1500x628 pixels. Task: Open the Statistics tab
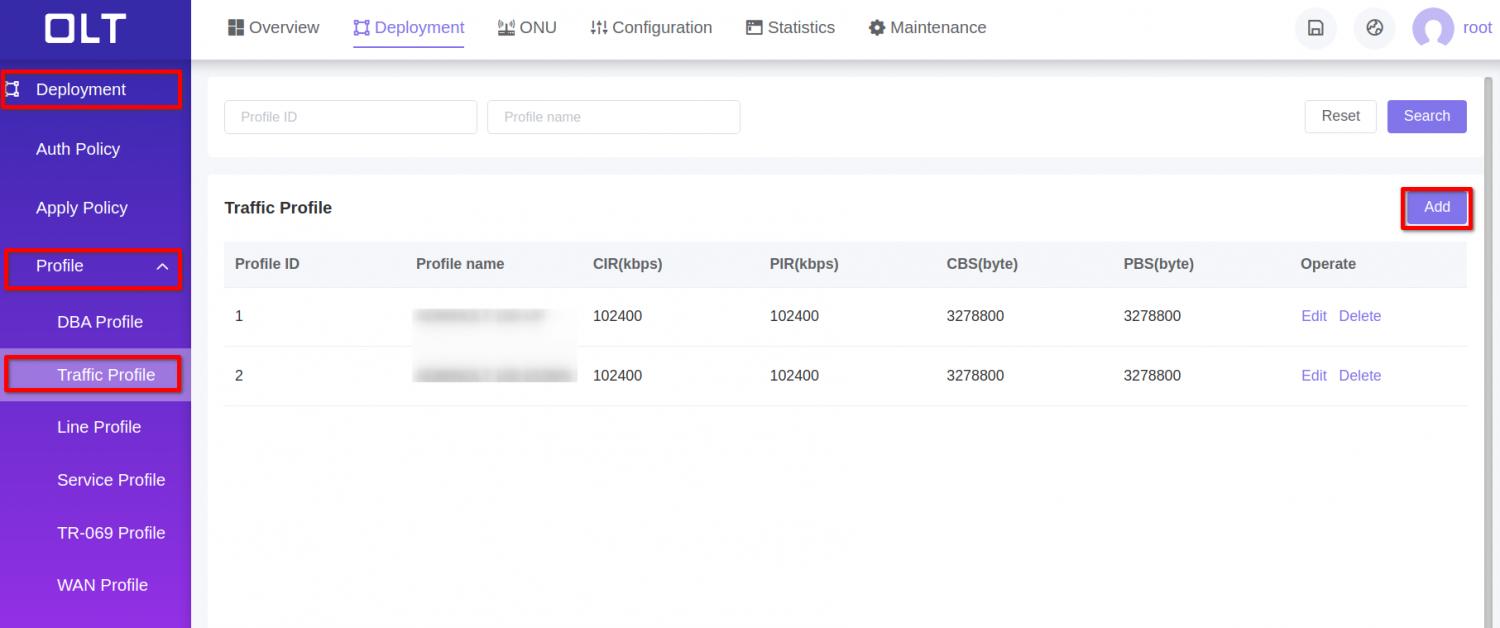point(790,28)
